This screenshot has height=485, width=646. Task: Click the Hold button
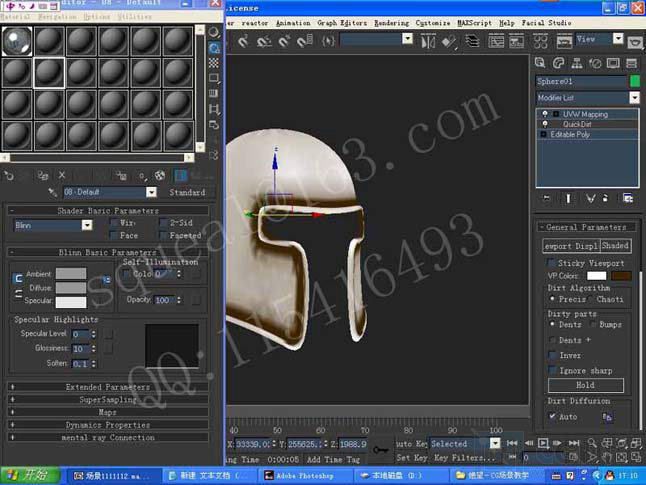pyautogui.click(x=585, y=385)
